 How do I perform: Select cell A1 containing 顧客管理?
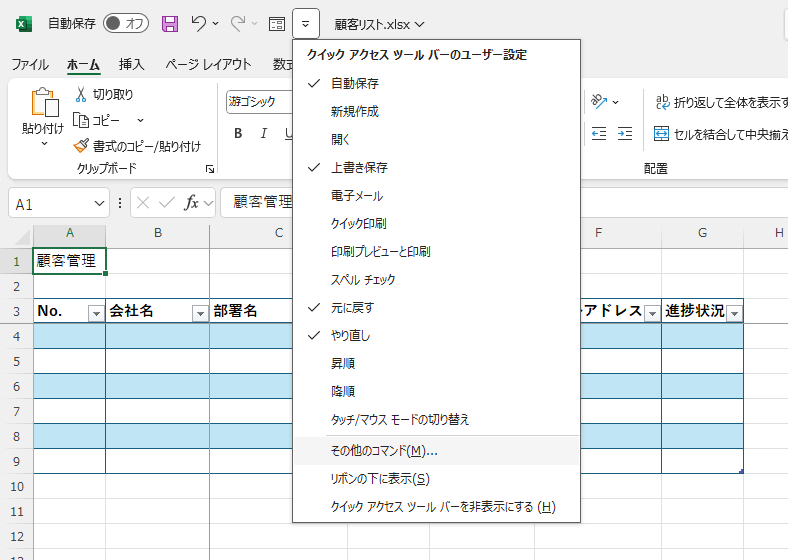coord(69,261)
